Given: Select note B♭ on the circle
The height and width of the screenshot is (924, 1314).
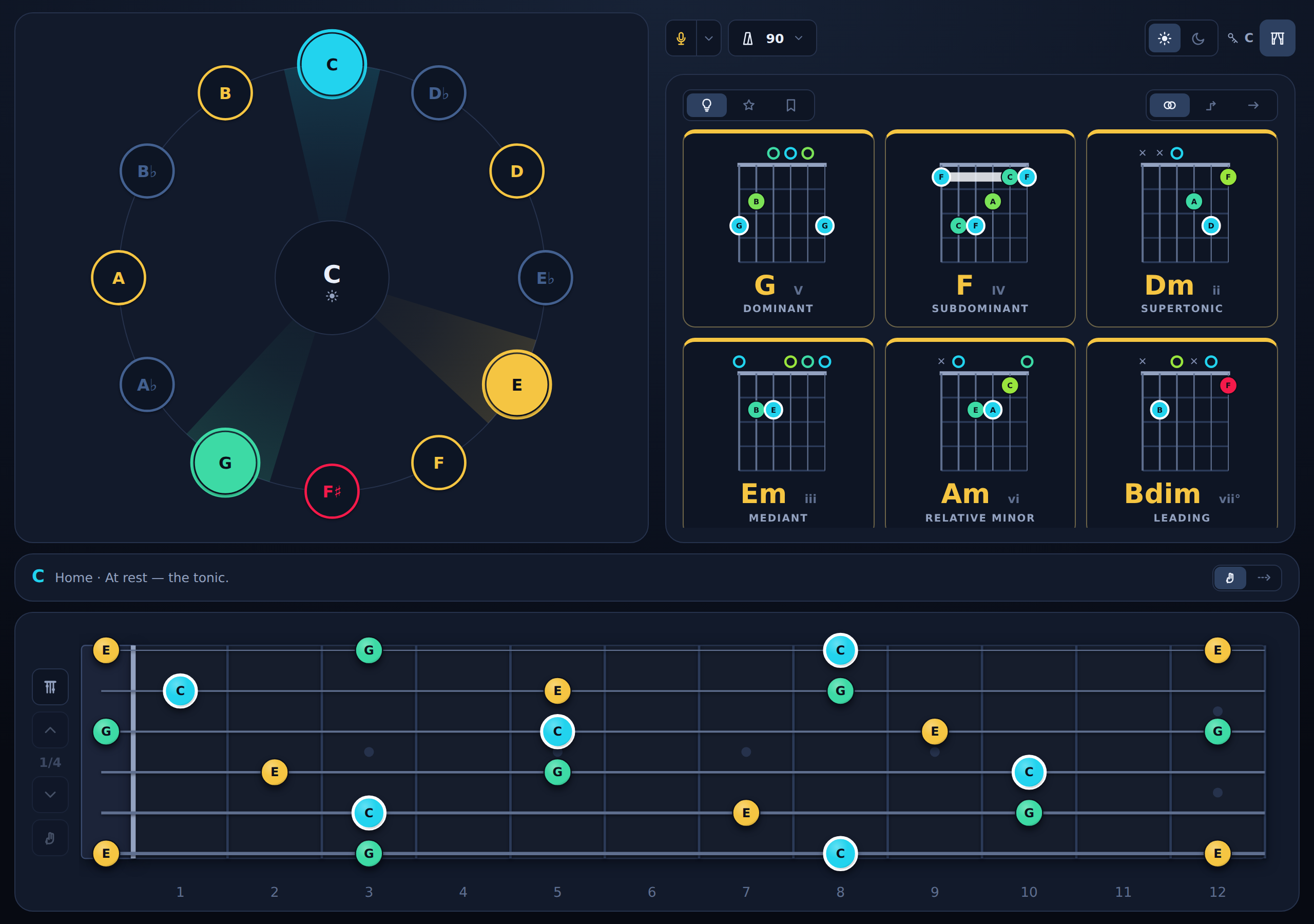Looking at the screenshot, I should [x=147, y=171].
